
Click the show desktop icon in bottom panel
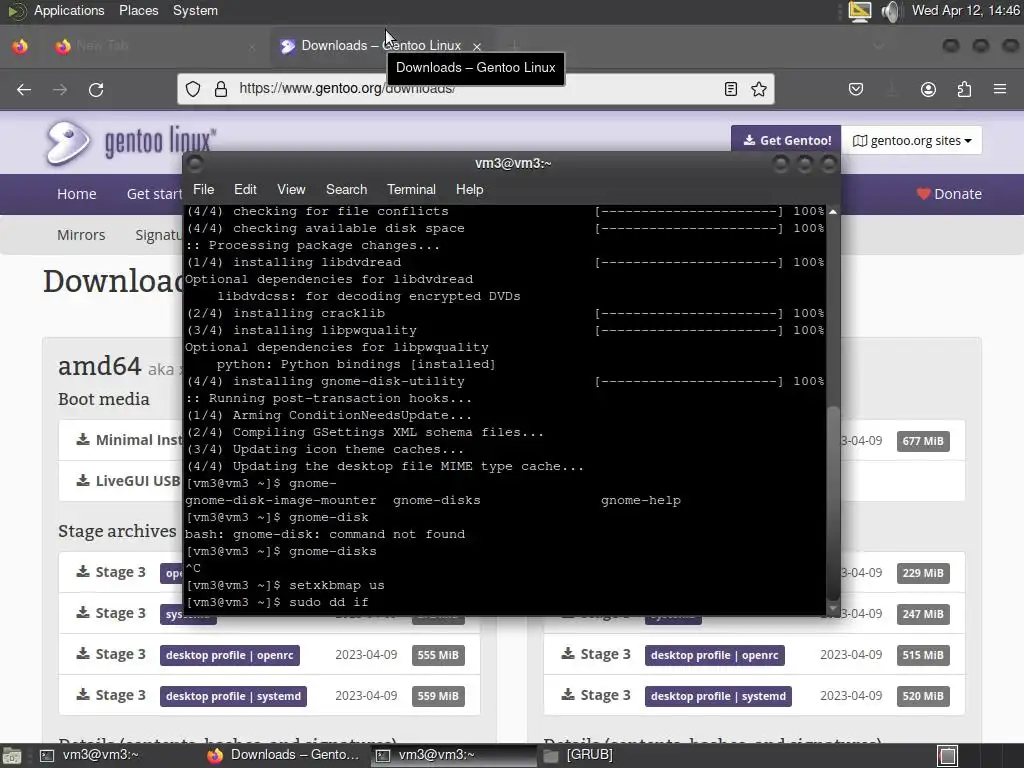(12, 756)
